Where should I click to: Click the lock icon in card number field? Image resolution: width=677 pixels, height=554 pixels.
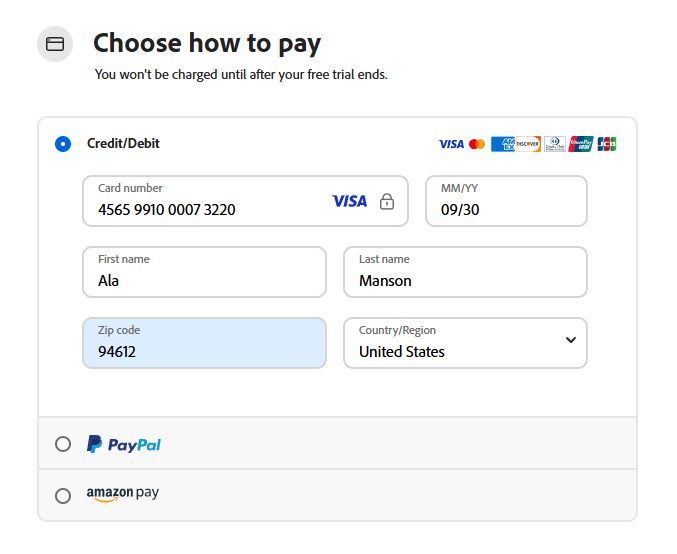coord(387,201)
